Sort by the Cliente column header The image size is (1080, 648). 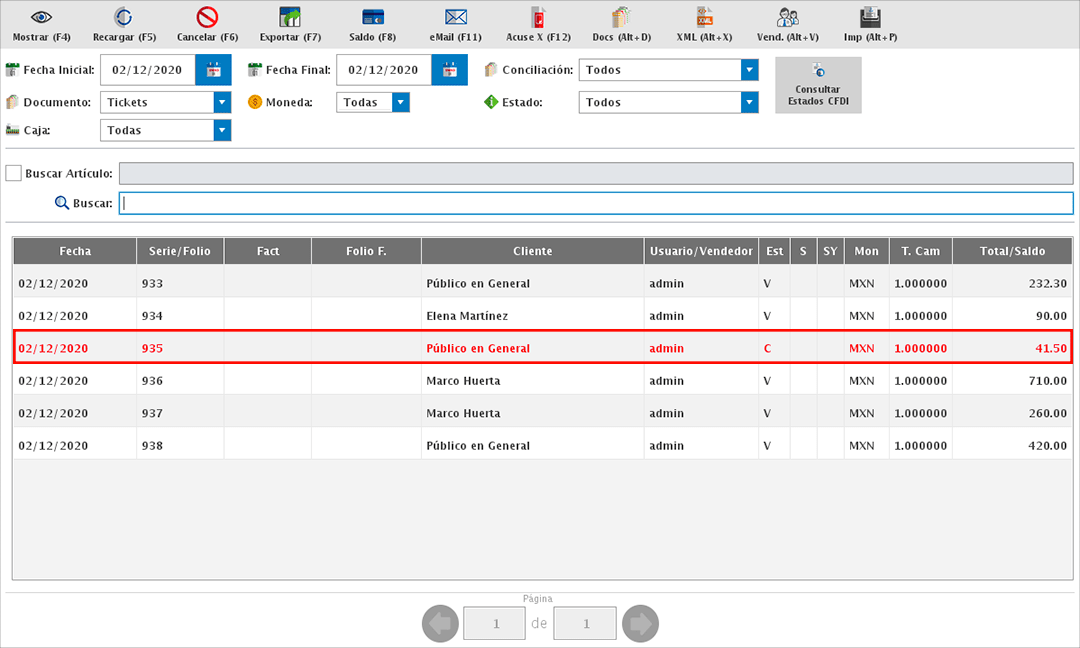coord(532,251)
